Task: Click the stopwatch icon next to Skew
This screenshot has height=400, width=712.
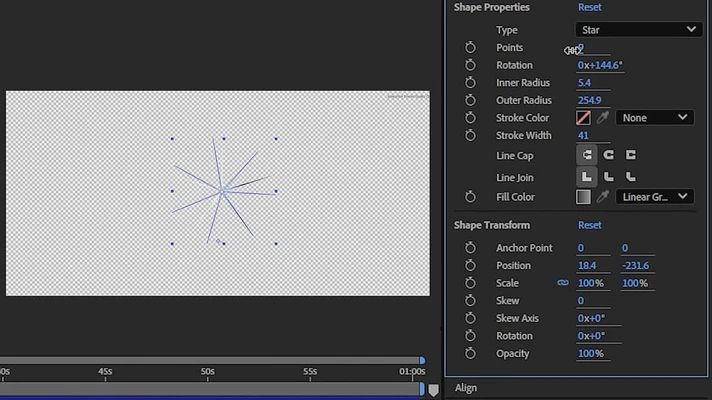Action: pos(470,301)
